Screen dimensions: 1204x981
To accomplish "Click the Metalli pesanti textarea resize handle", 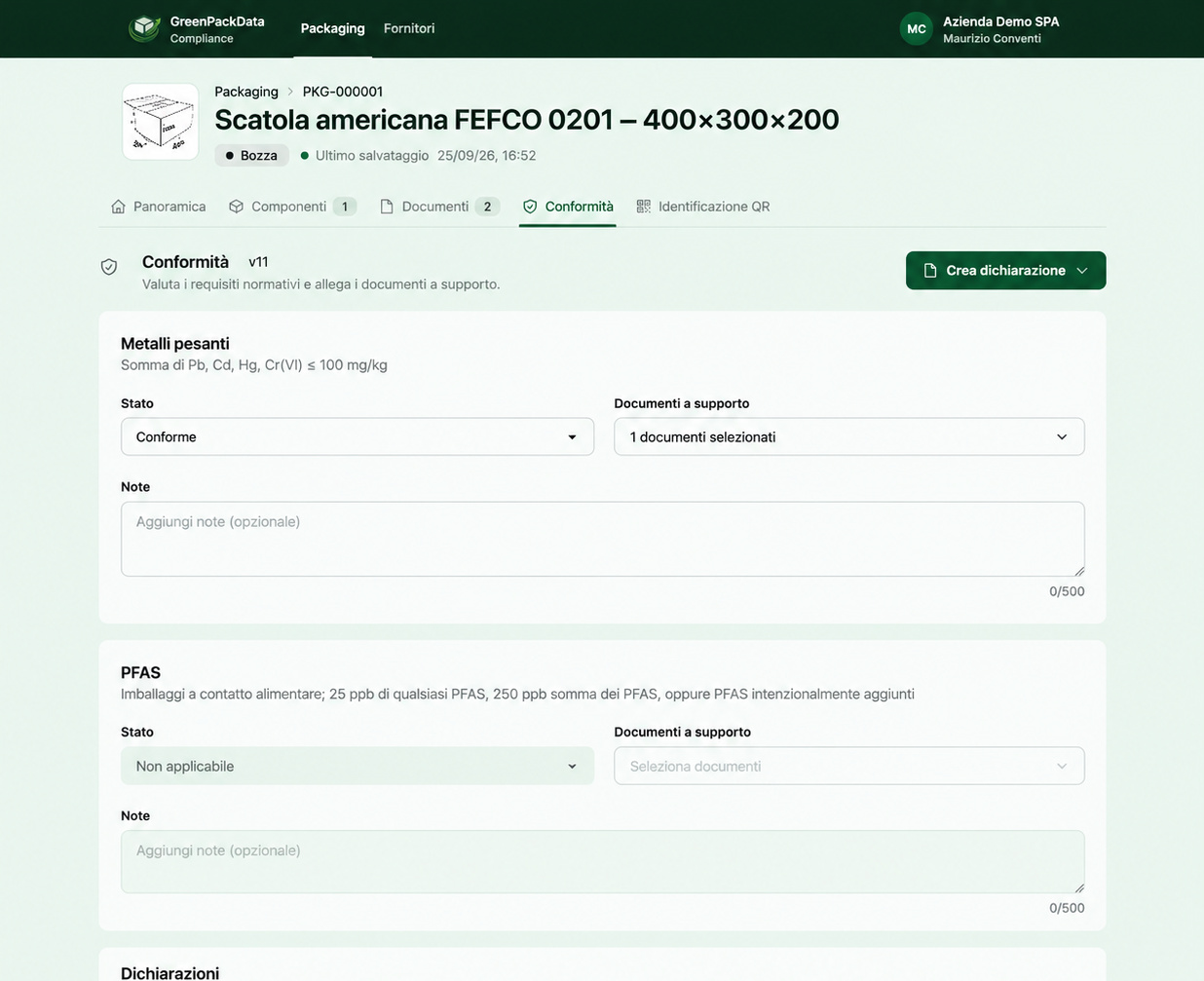I will pos(1079,571).
